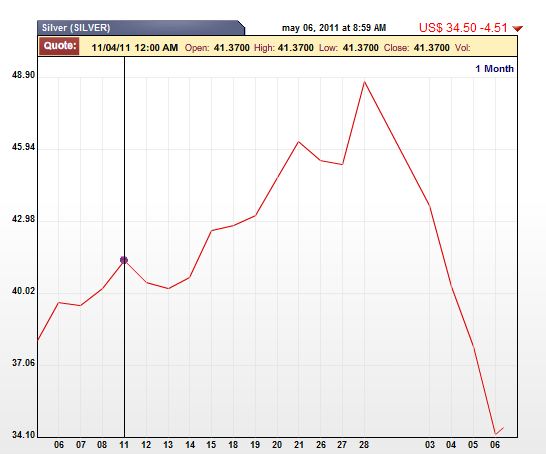Click the 28 date label on x-axis

tap(364, 445)
